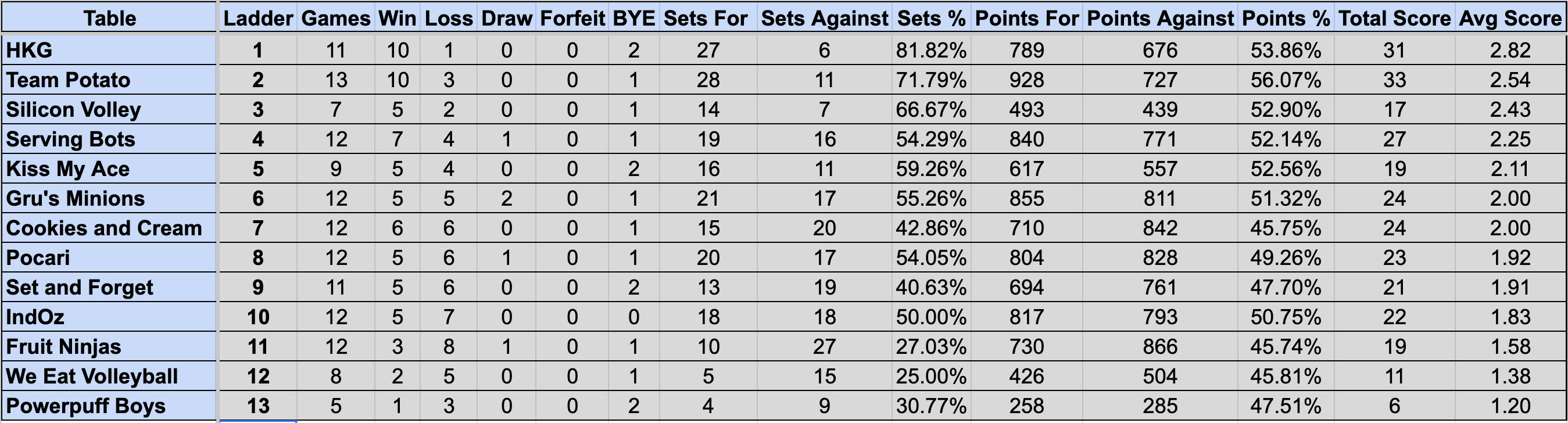Select Team Potato row label
Screen dimensions: 1568x423
click(x=110, y=80)
